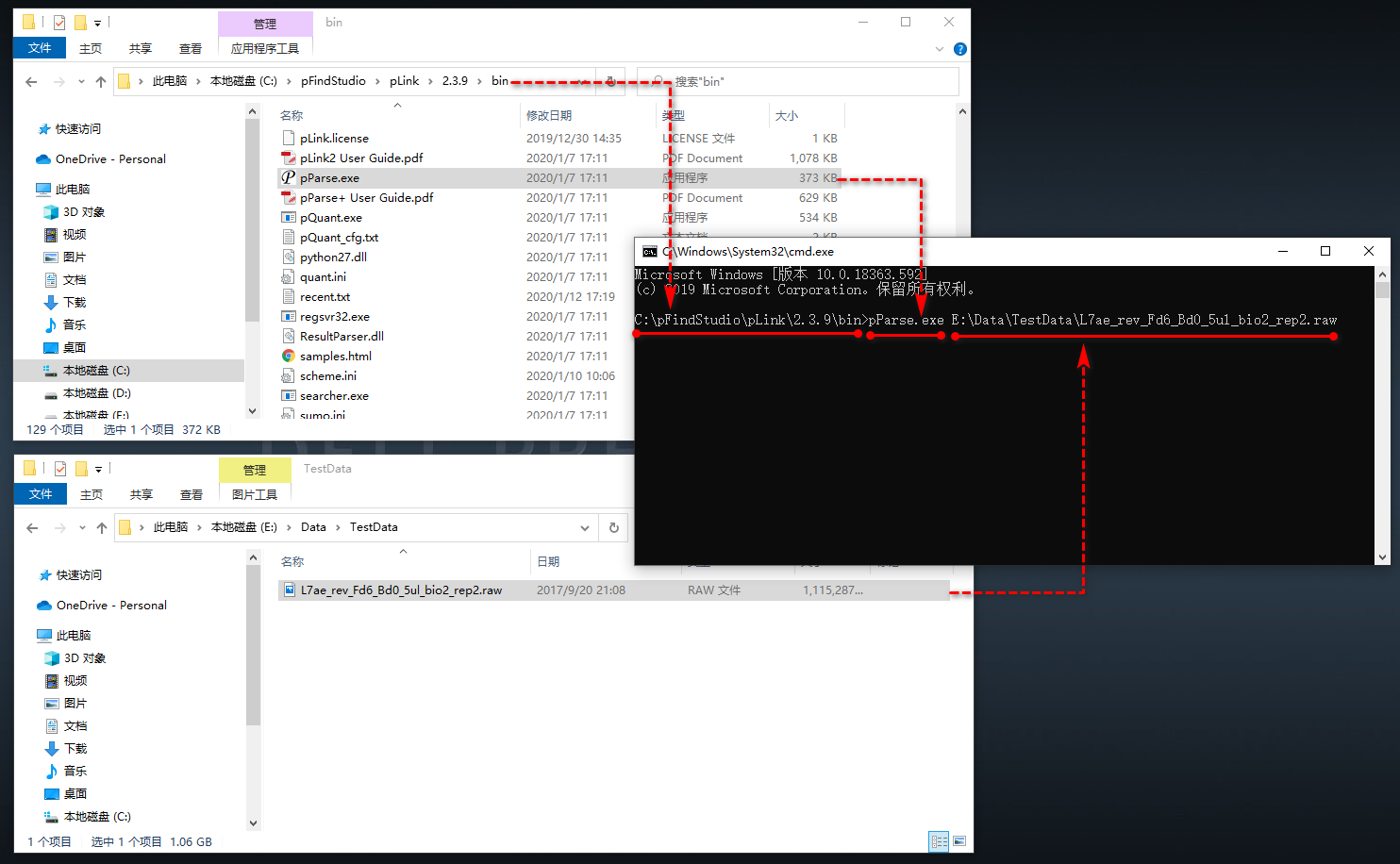Select the cmd.exe title bar icon

(648, 251)
